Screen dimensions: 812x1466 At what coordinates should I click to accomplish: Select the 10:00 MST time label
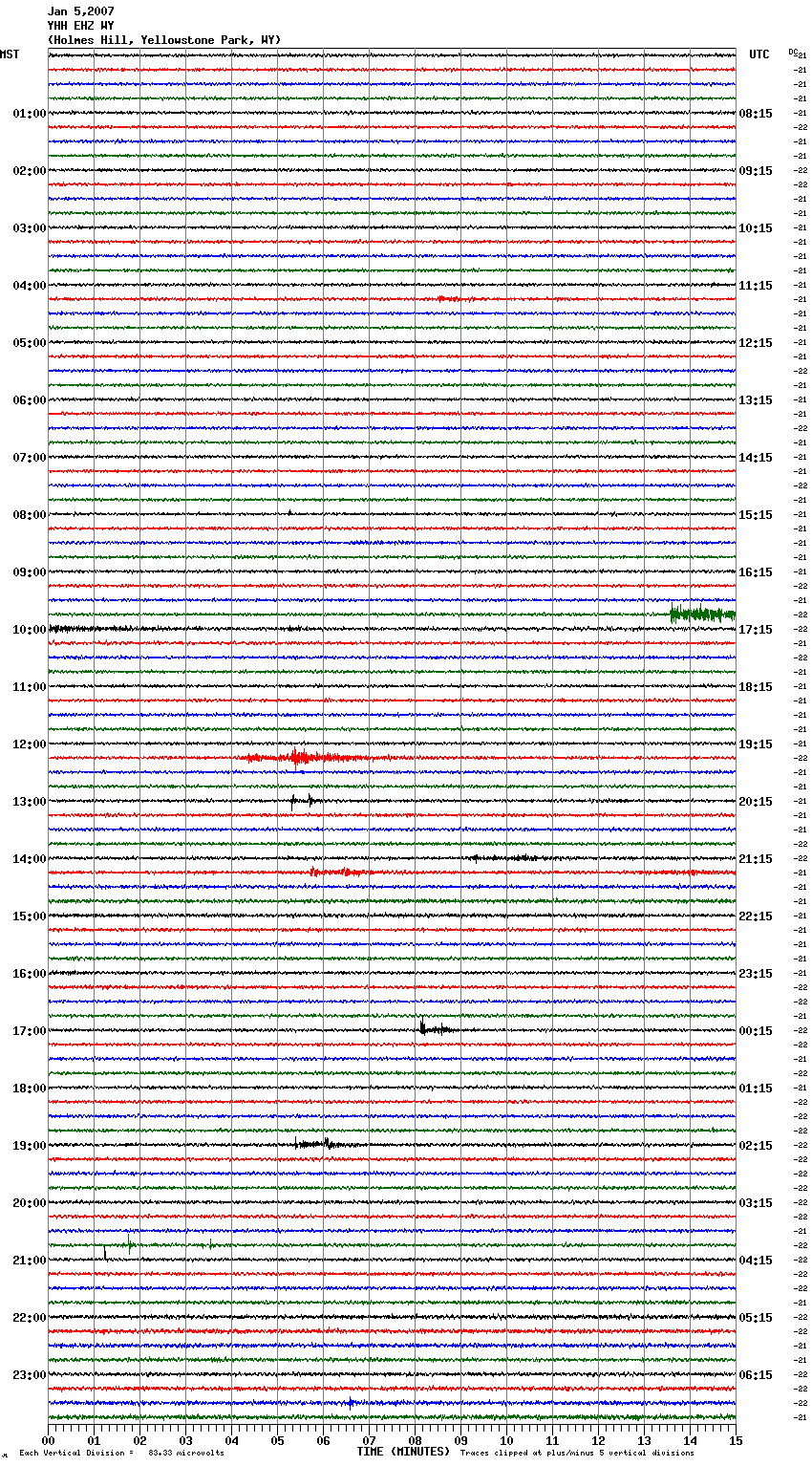pyautogui.click(x=30, y=630)
